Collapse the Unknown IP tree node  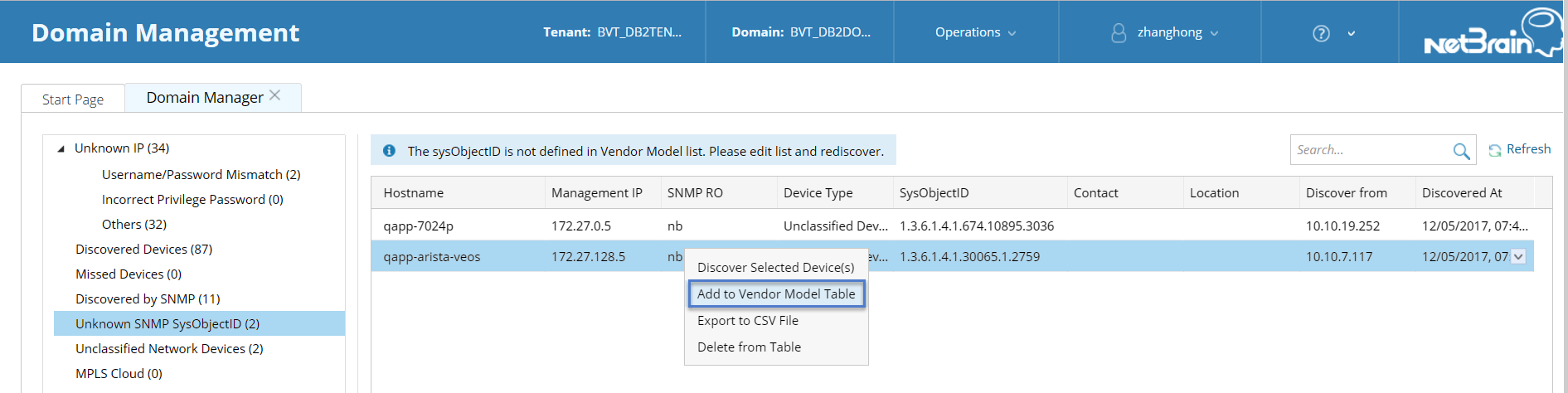61,149
